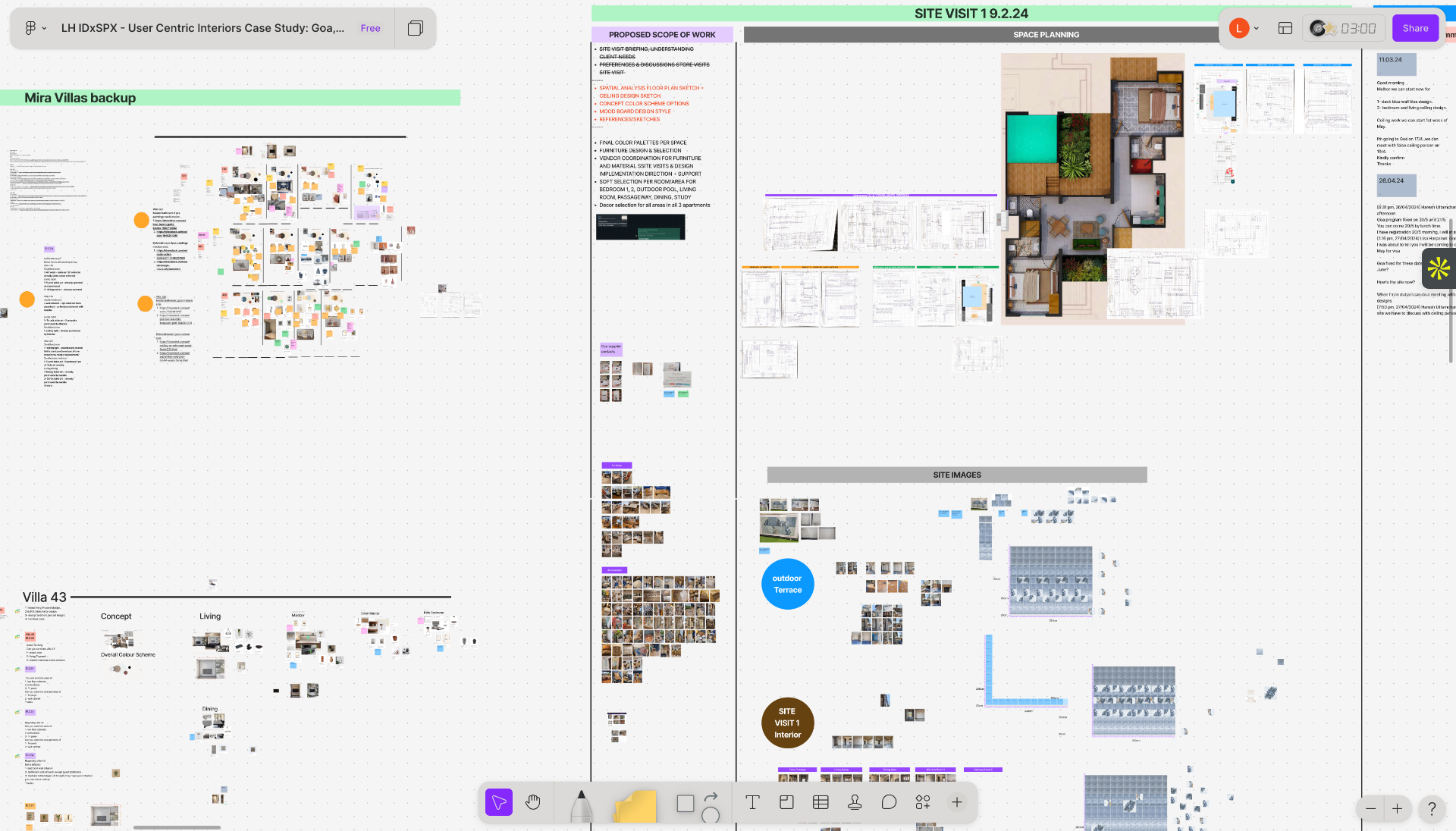Open the Figma AI sparkle button
This screenshot has width=1456, height=831.
tap(1439, 268)
